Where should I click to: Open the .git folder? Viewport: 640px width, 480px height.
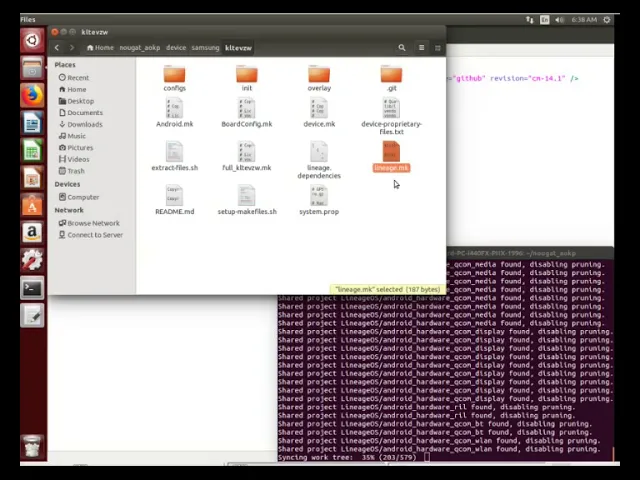coord(391,78)
